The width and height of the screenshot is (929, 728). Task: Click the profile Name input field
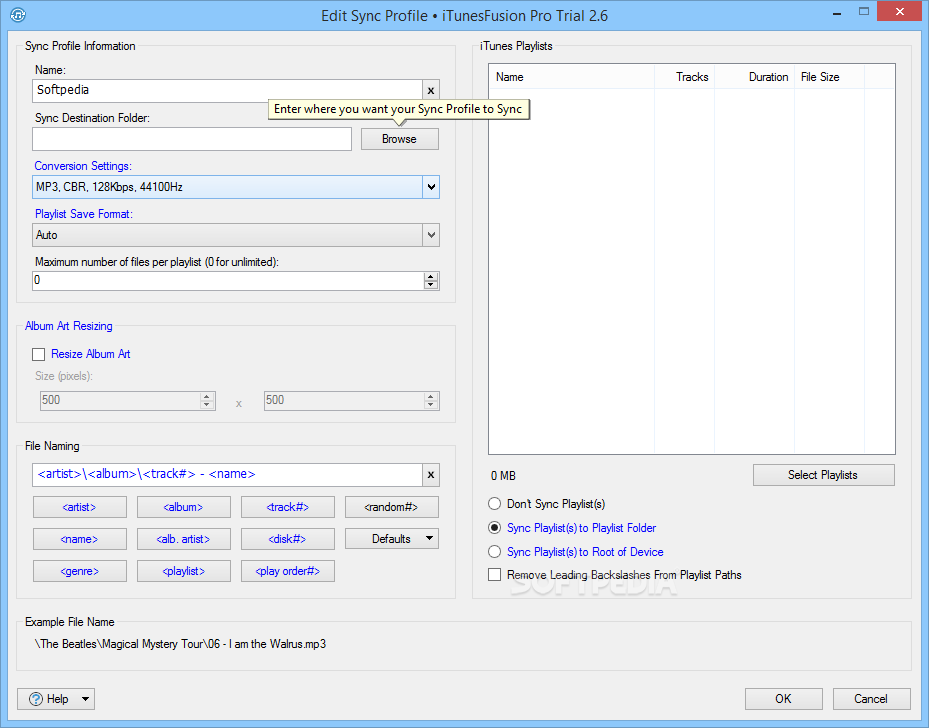pyautogui.click(x=228, y=91)
